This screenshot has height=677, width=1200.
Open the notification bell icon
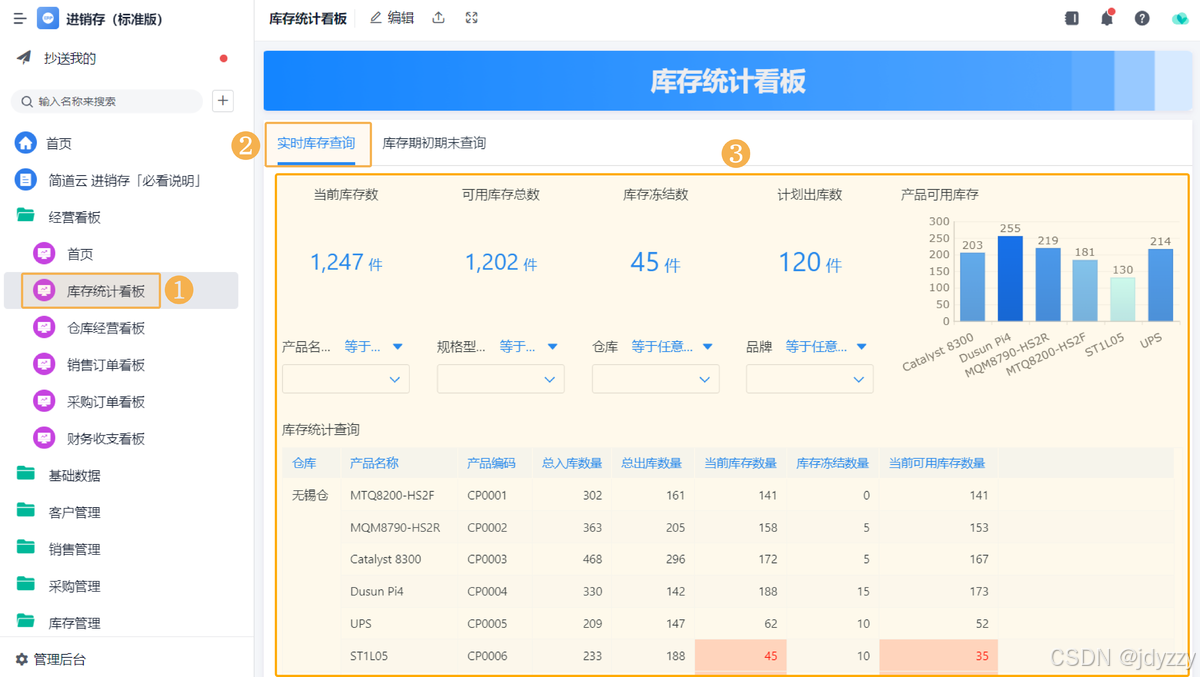(x=1107, y=18)
